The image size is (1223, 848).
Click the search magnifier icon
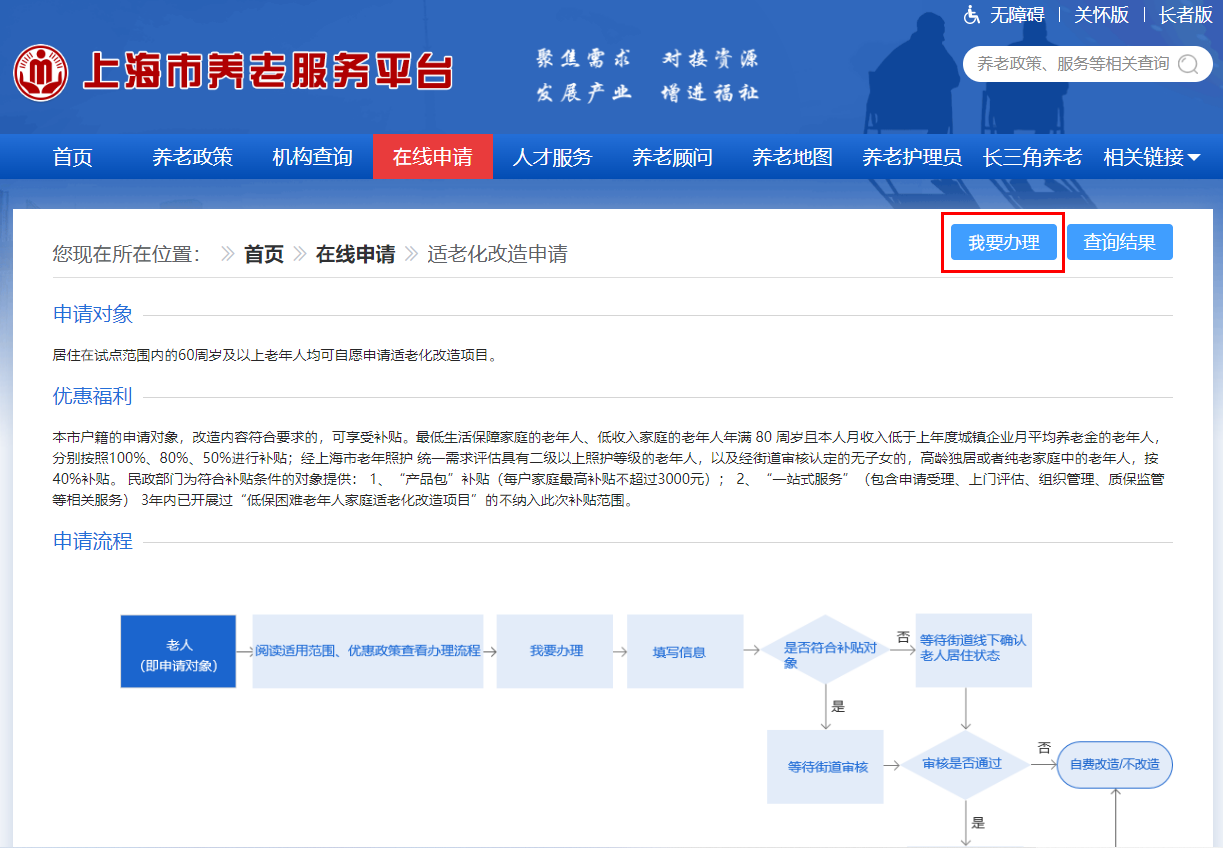pos(1188,64)
